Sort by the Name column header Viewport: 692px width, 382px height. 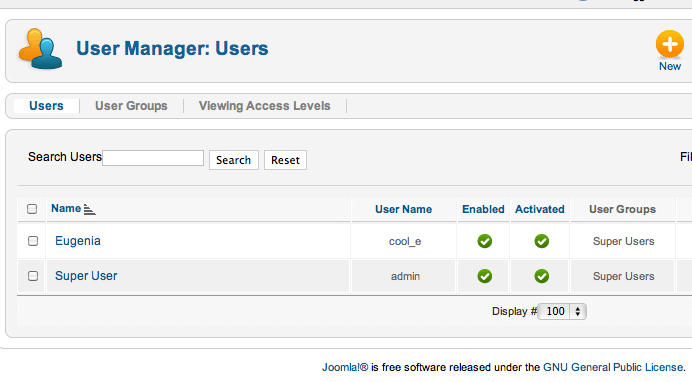click(x=66, y=208)
